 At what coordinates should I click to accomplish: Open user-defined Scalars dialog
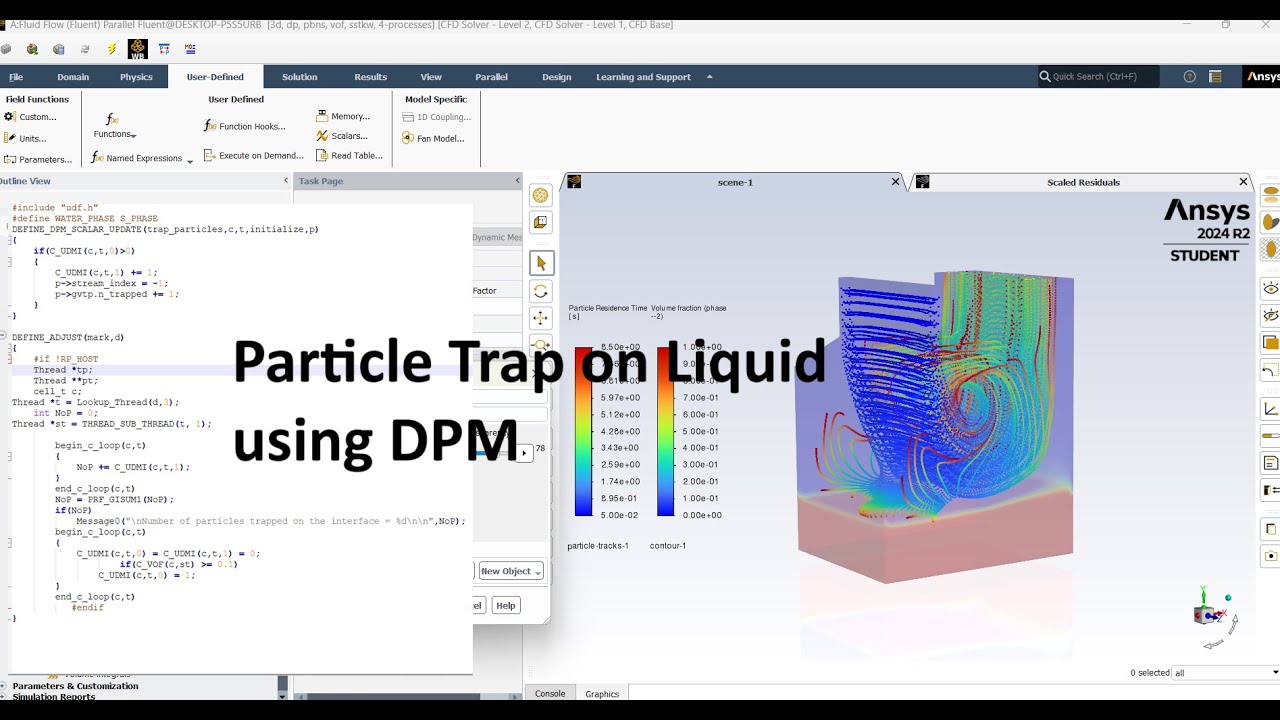[x=342, y=136]
